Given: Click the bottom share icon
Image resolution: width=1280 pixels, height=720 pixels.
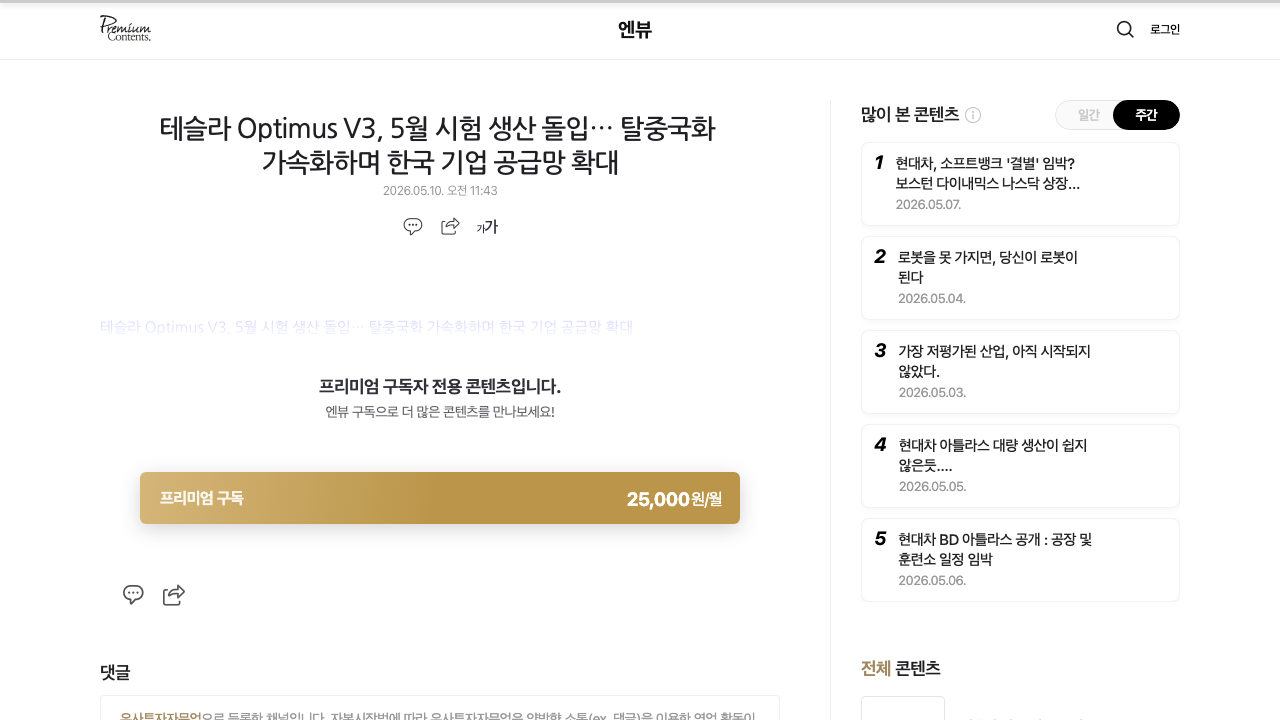Looking at the screenshot, I should pos(174,594).
